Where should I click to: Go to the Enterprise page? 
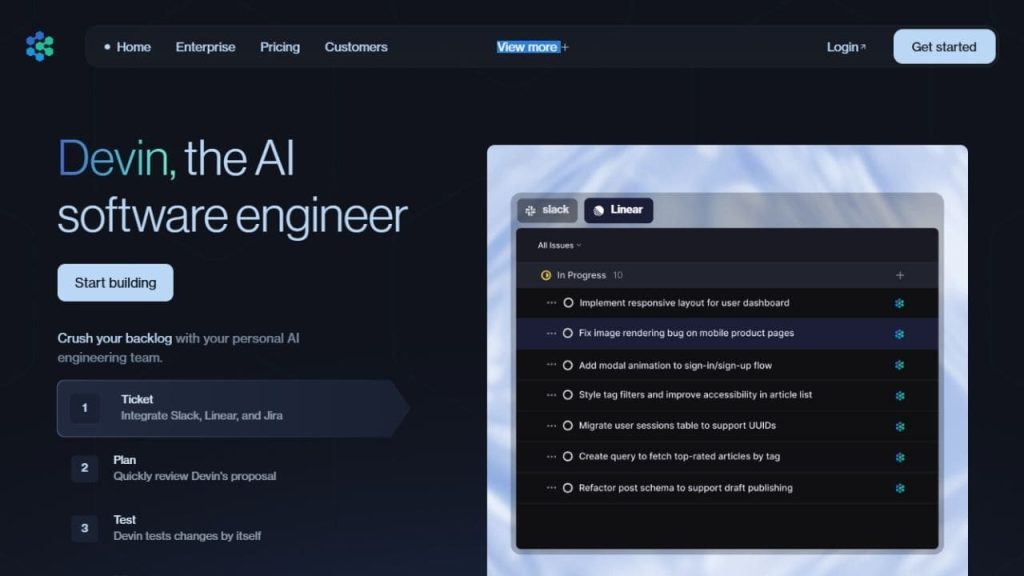205,47
